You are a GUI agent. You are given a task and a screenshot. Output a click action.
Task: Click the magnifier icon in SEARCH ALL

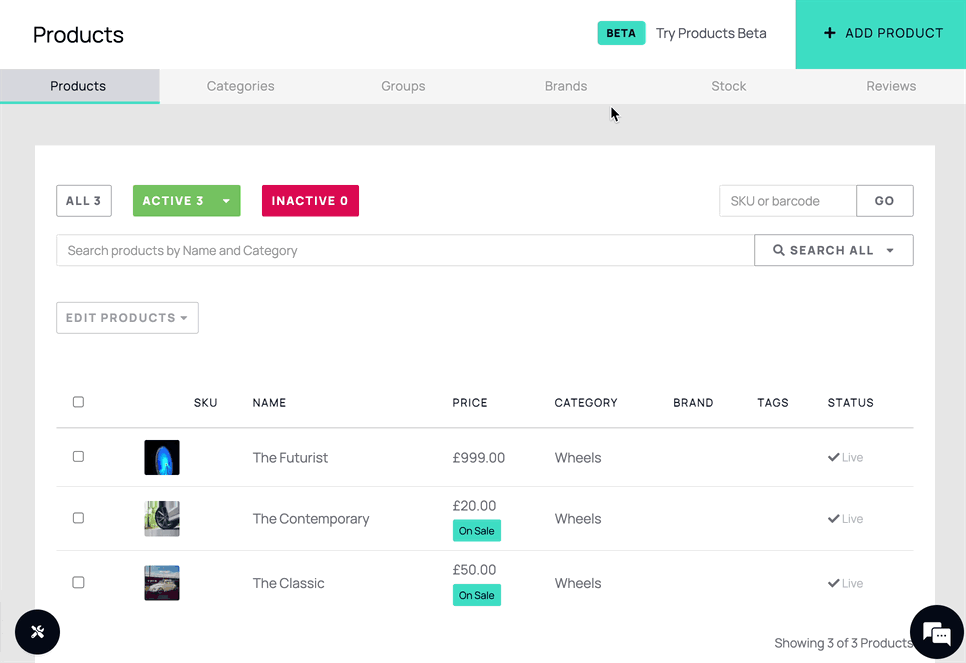(779, 250)
